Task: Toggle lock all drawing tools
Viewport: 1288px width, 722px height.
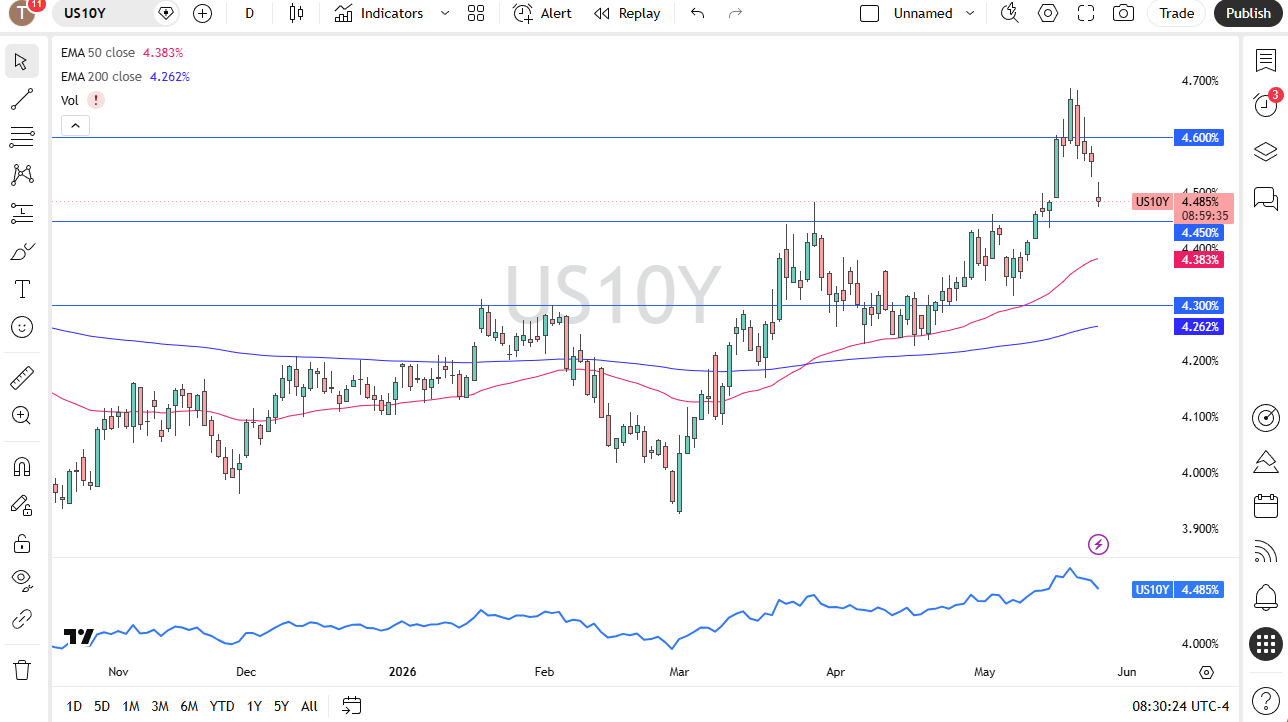Action: [x=22, y=543]
